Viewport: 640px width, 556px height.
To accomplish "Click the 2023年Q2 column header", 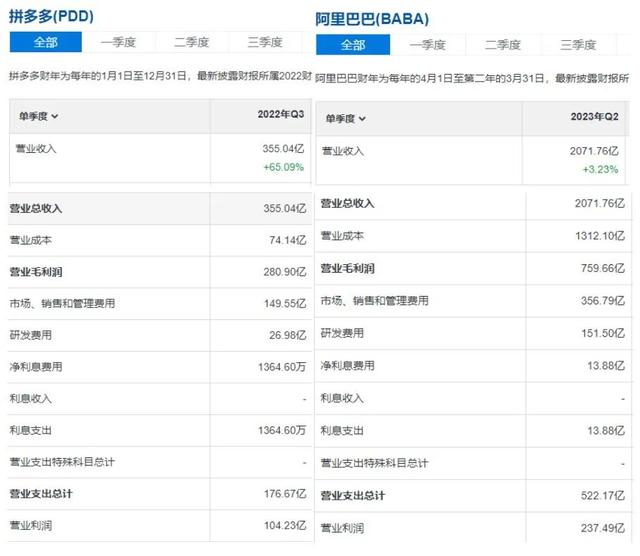I will click(x=592, y=119).
